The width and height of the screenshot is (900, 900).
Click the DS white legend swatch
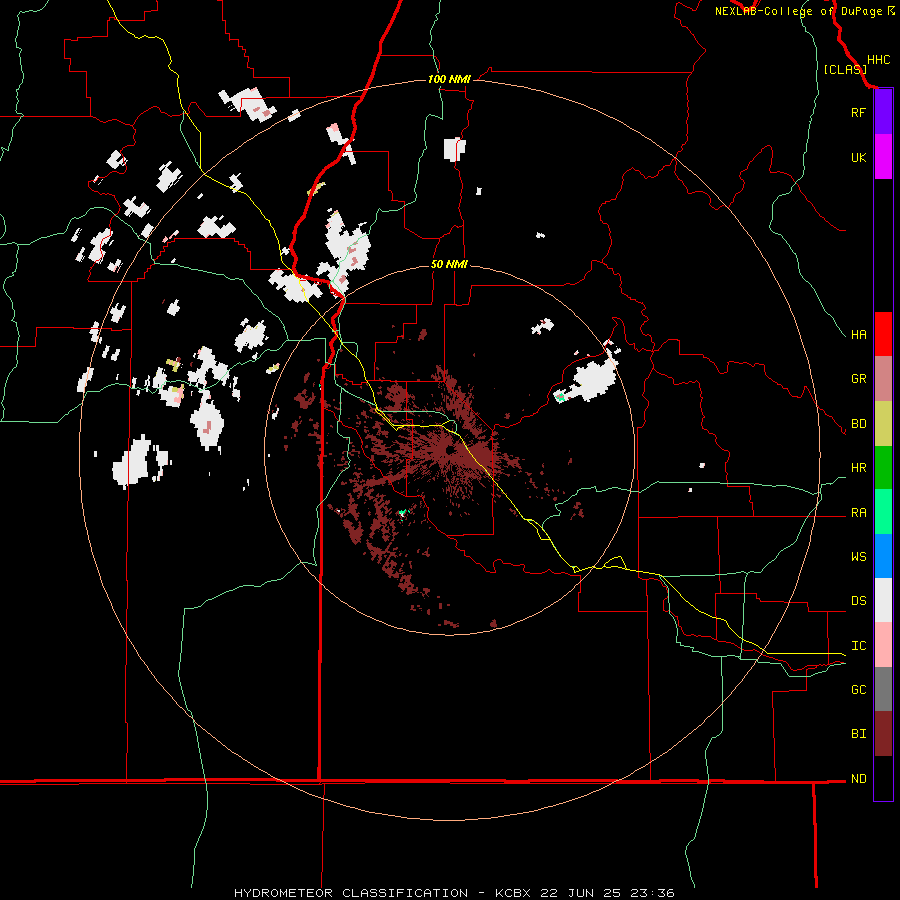(x=883, y=600)
